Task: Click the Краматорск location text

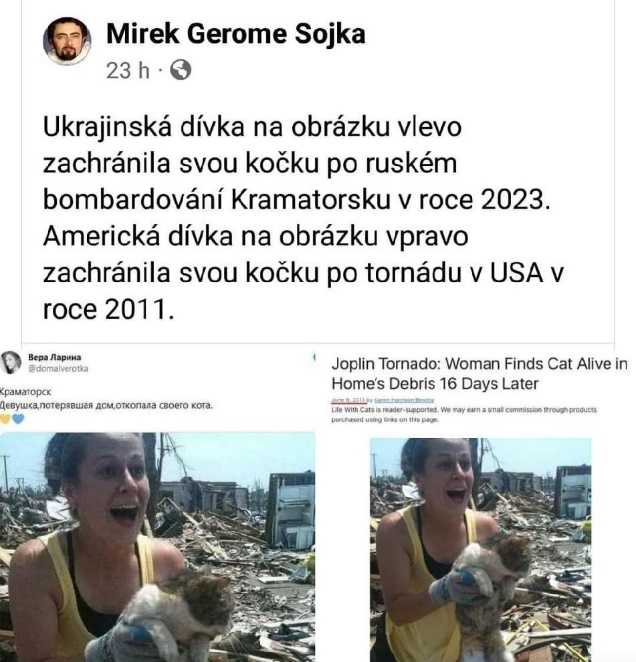Action: pos(25,392)
